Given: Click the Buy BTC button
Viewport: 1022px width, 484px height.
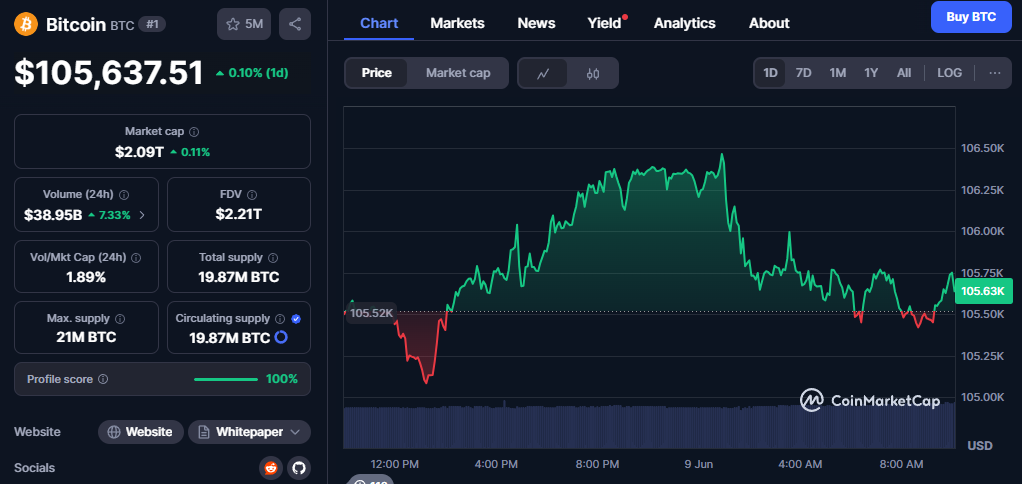Looking at the screenshot, I should click(971, 17).
